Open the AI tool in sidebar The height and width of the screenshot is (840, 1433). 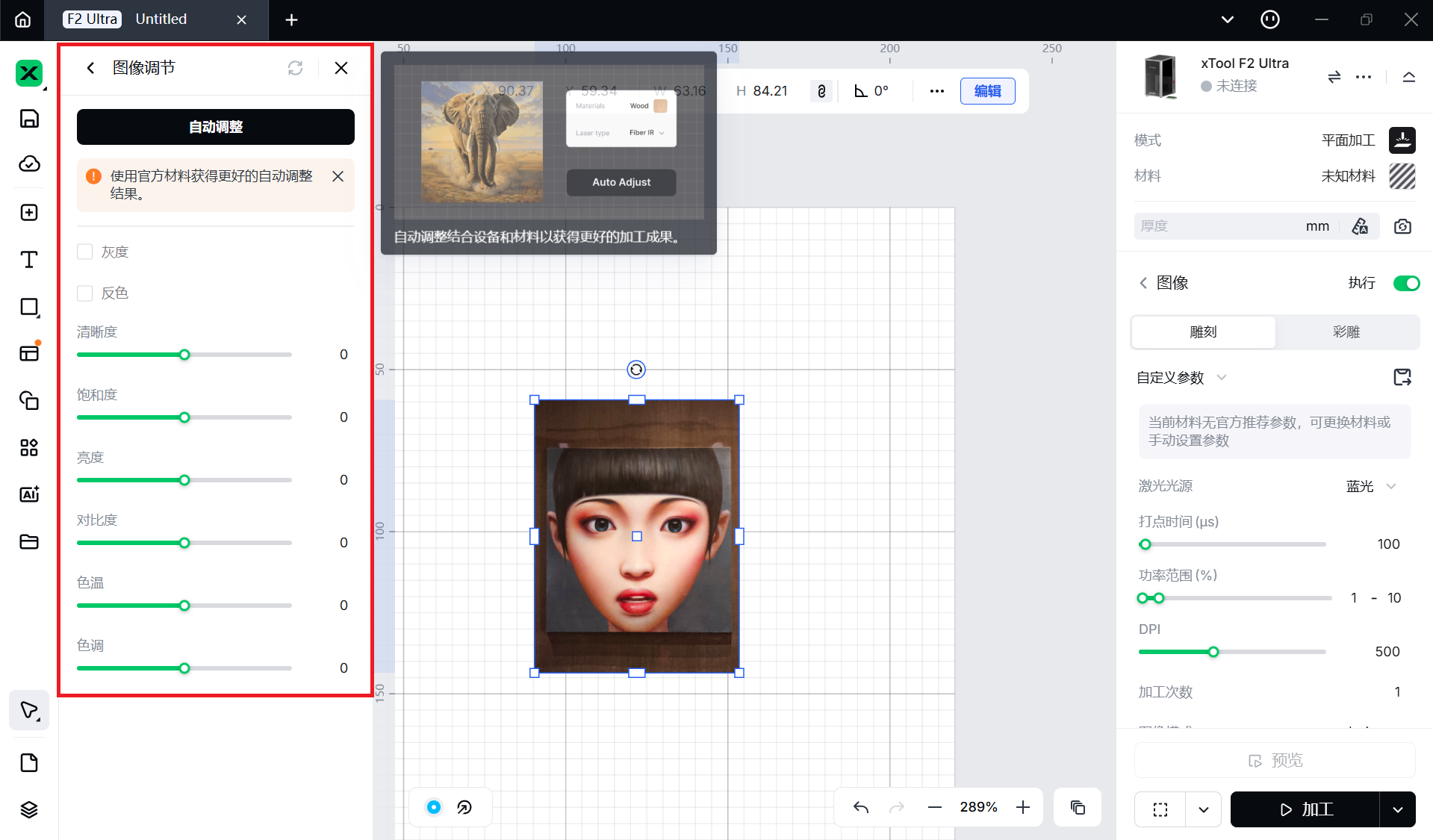[29, 494]
